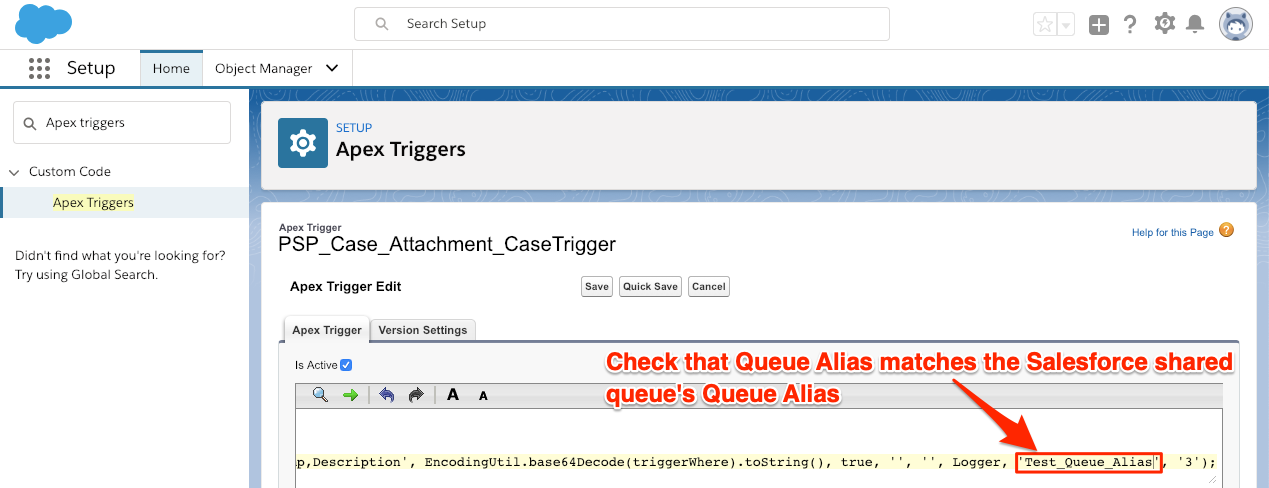Click the SETUP breadcrumb label

tap(354, 128)
